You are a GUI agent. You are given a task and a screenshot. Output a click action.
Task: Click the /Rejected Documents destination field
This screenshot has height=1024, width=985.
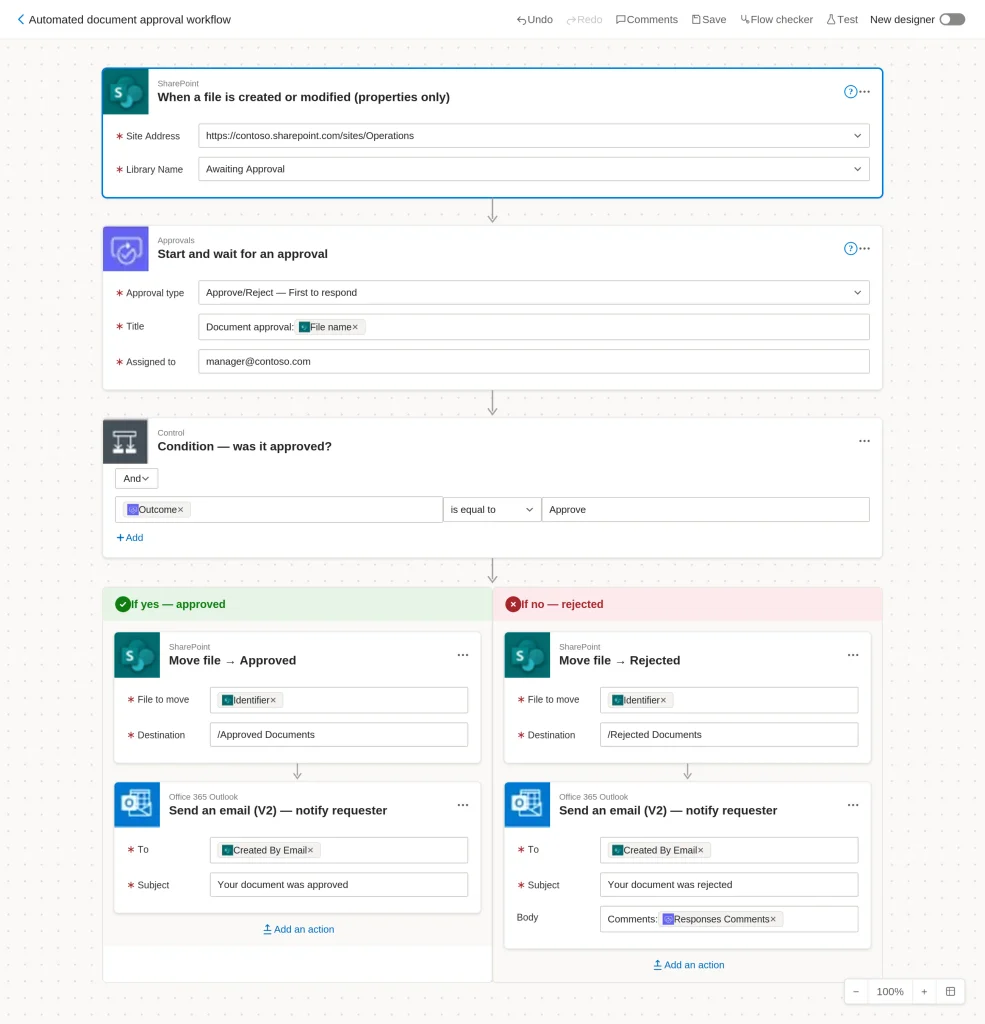pyautogui.click(x=729, y=735)
